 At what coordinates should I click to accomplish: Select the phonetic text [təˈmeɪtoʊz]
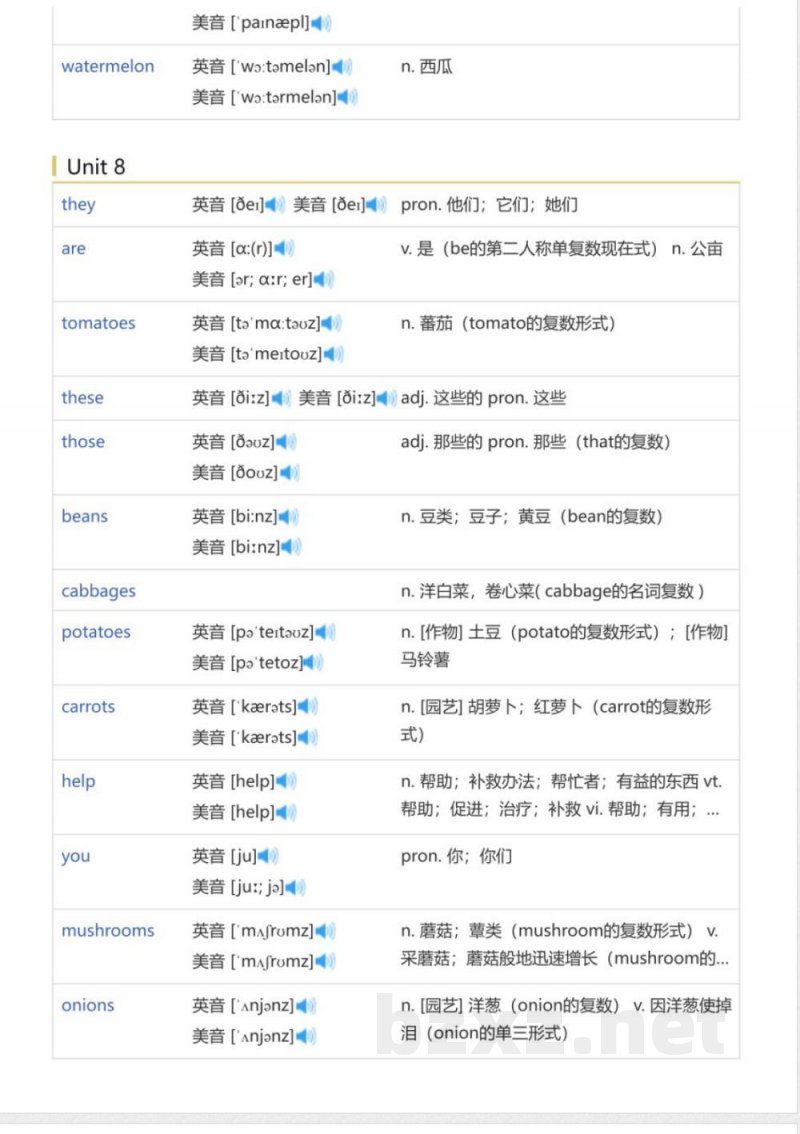[276, 354]
